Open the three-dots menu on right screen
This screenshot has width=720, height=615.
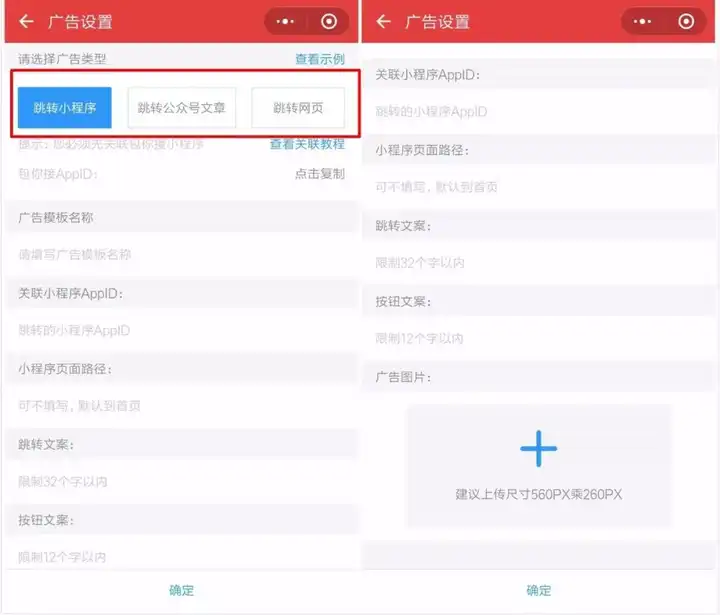point(642,22)
